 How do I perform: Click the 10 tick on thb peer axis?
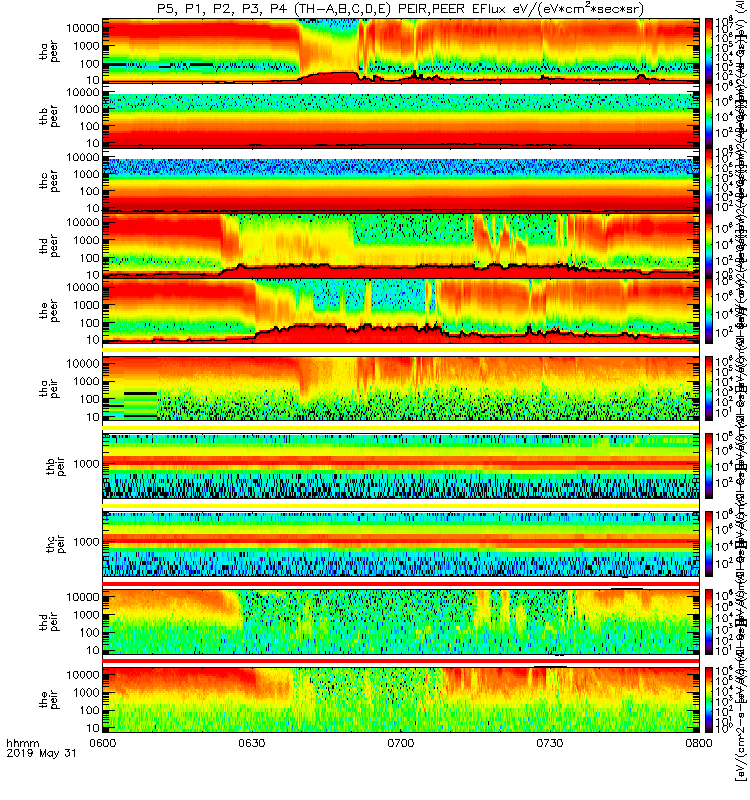click(93, 143)
